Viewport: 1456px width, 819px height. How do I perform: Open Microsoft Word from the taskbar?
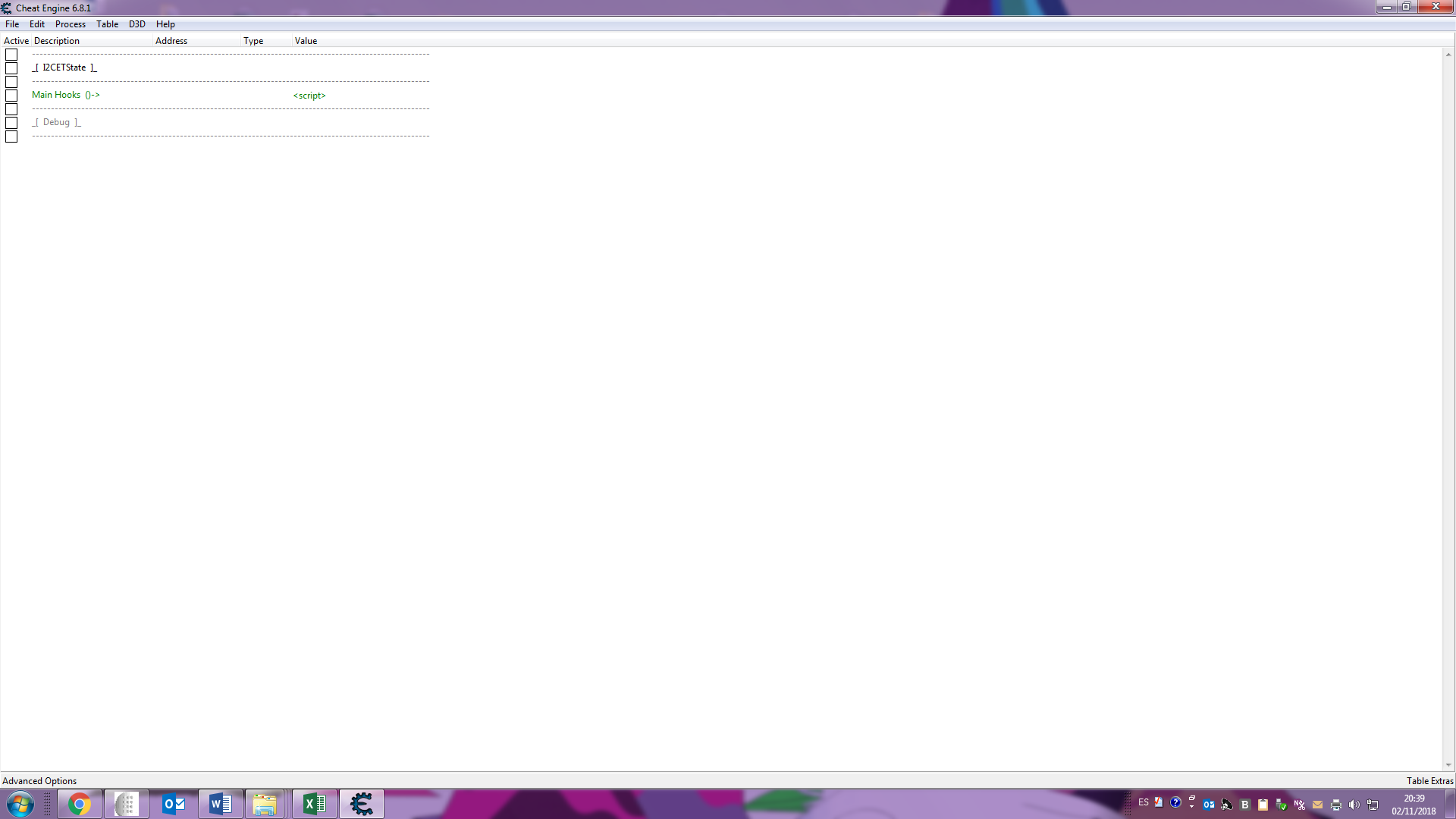coord(221,804)
